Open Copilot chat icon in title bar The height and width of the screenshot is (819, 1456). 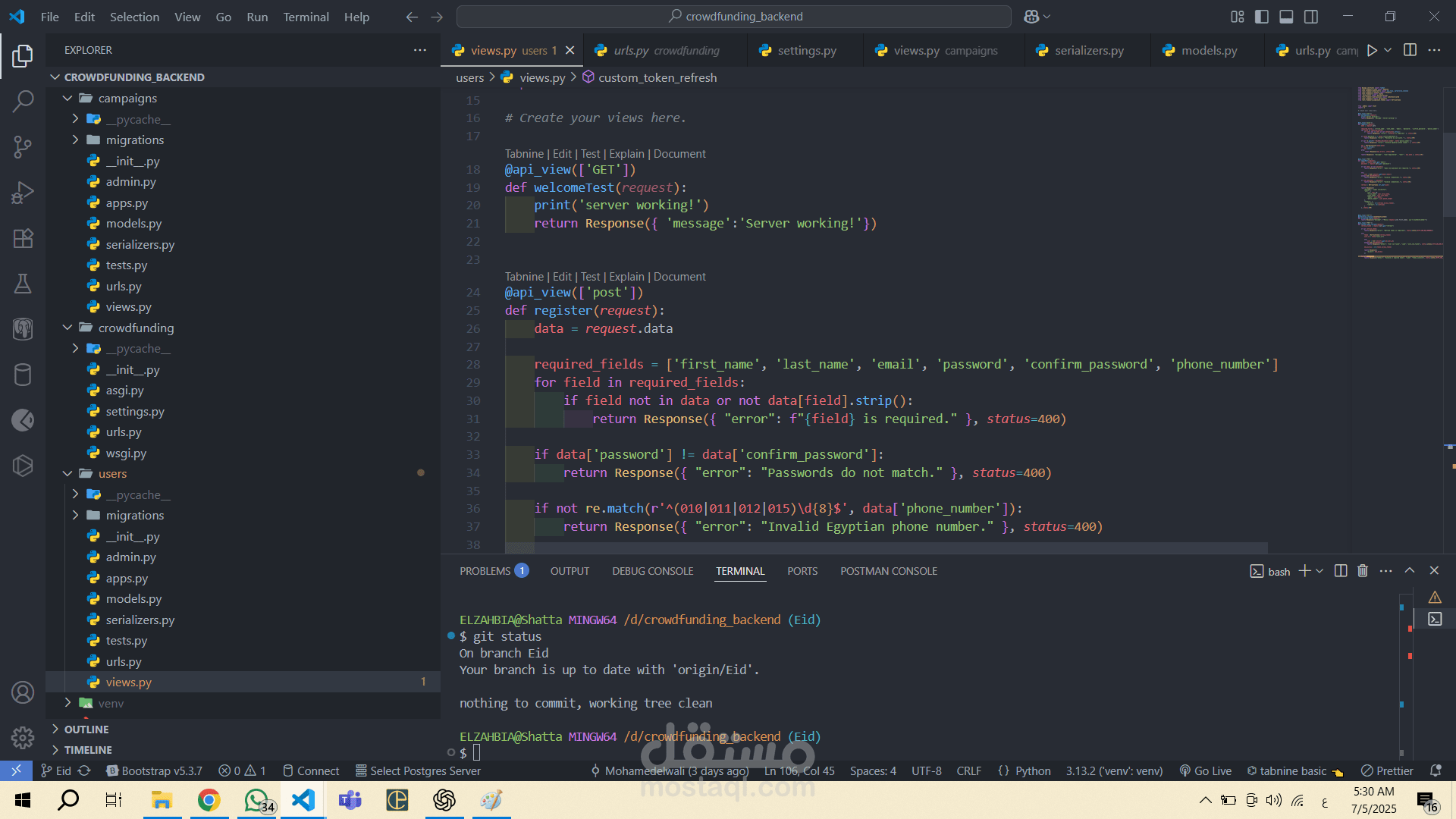[x=1031, y=17]
